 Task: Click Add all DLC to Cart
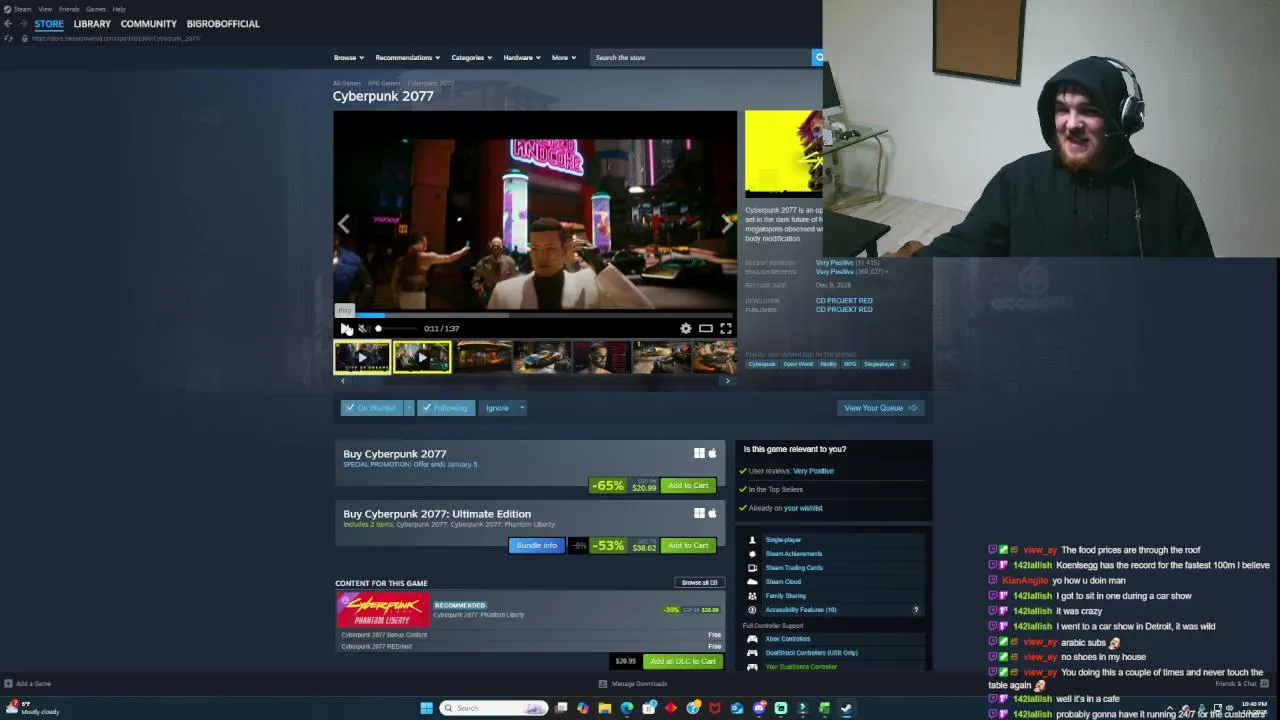(x=683, y=661)
